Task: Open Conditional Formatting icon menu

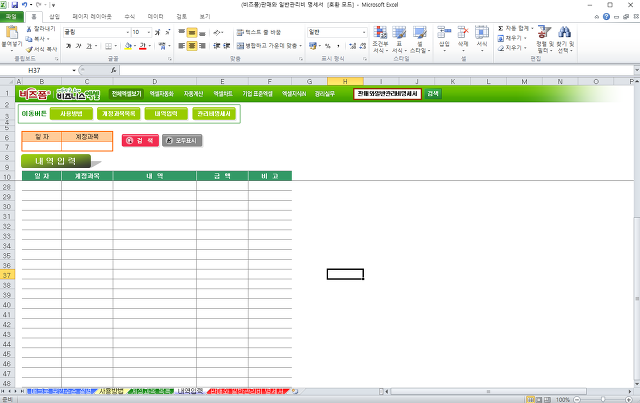Action: 380,33
